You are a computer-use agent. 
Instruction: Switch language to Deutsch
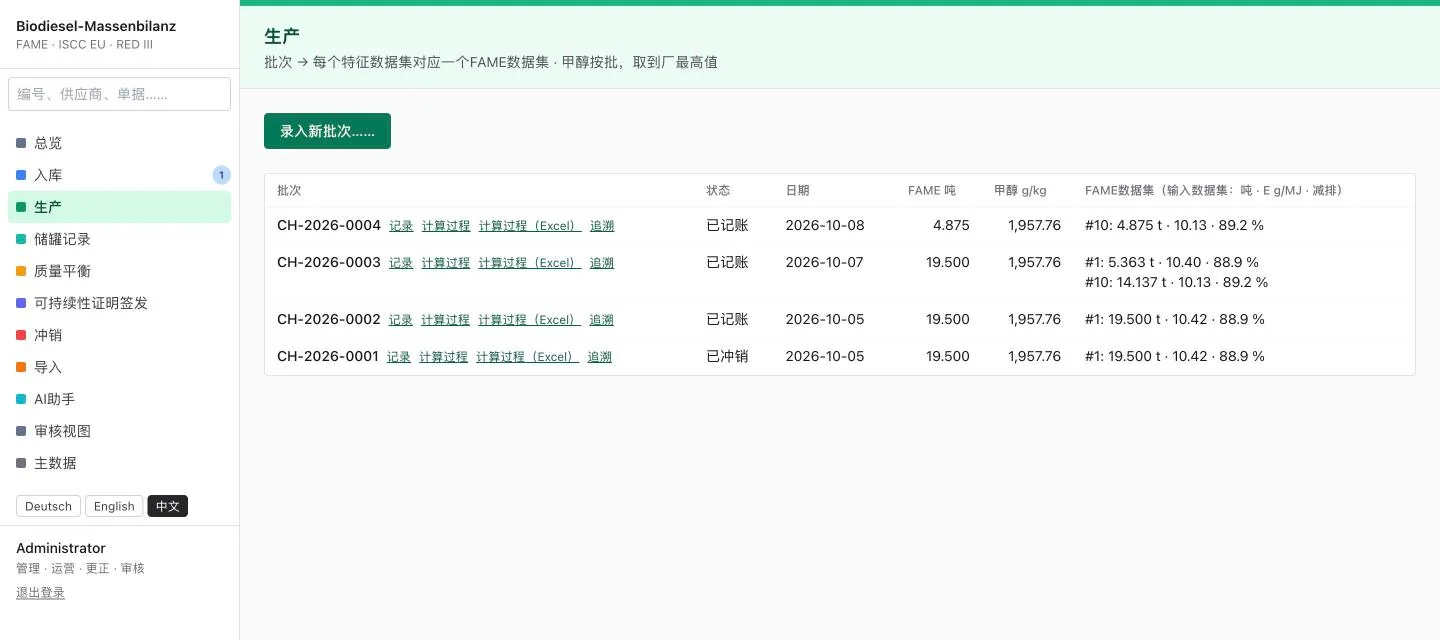48,506
